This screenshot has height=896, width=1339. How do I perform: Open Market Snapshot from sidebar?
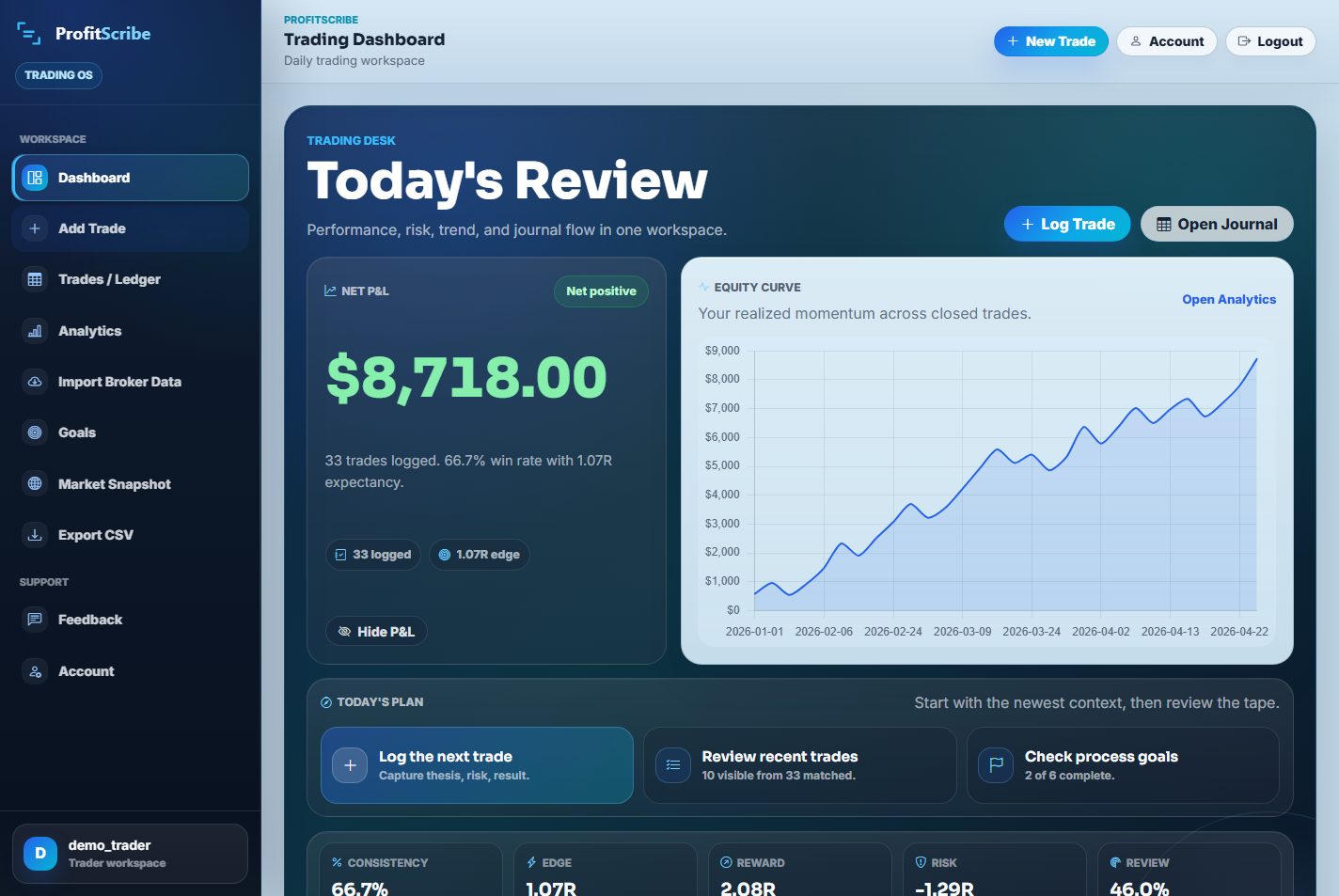click(130, 483)
